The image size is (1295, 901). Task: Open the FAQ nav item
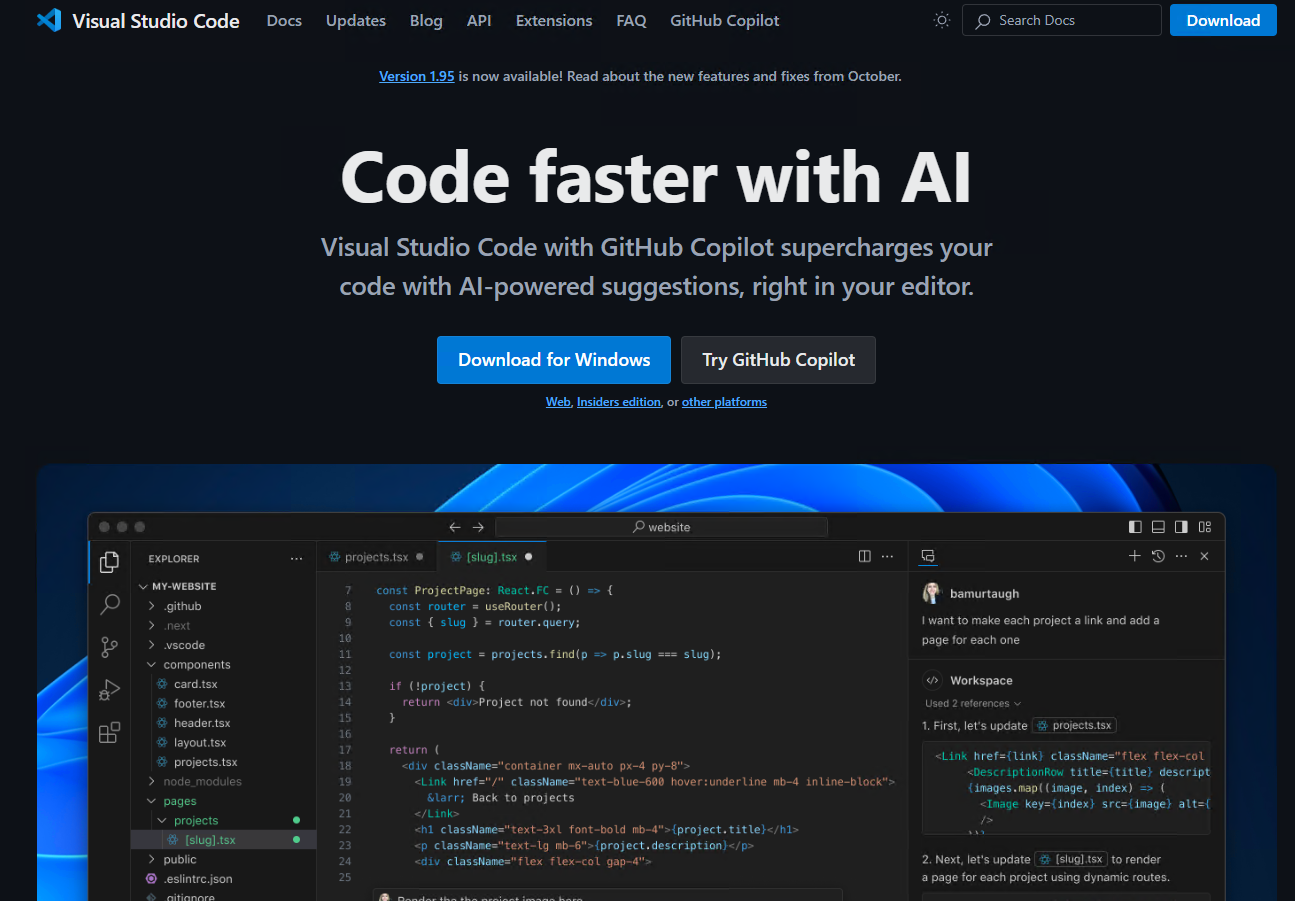[631, 20]
